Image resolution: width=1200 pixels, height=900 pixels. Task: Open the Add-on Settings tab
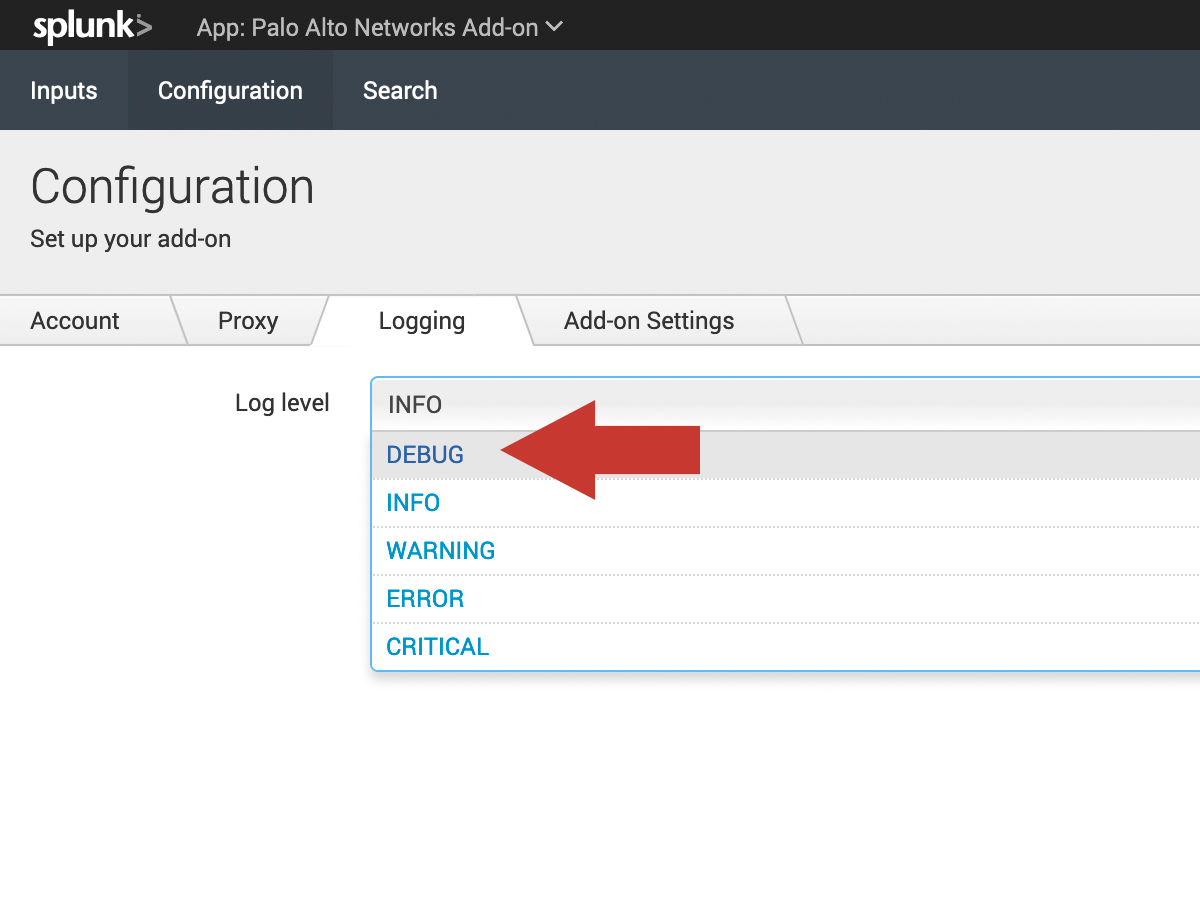point(649,321)
